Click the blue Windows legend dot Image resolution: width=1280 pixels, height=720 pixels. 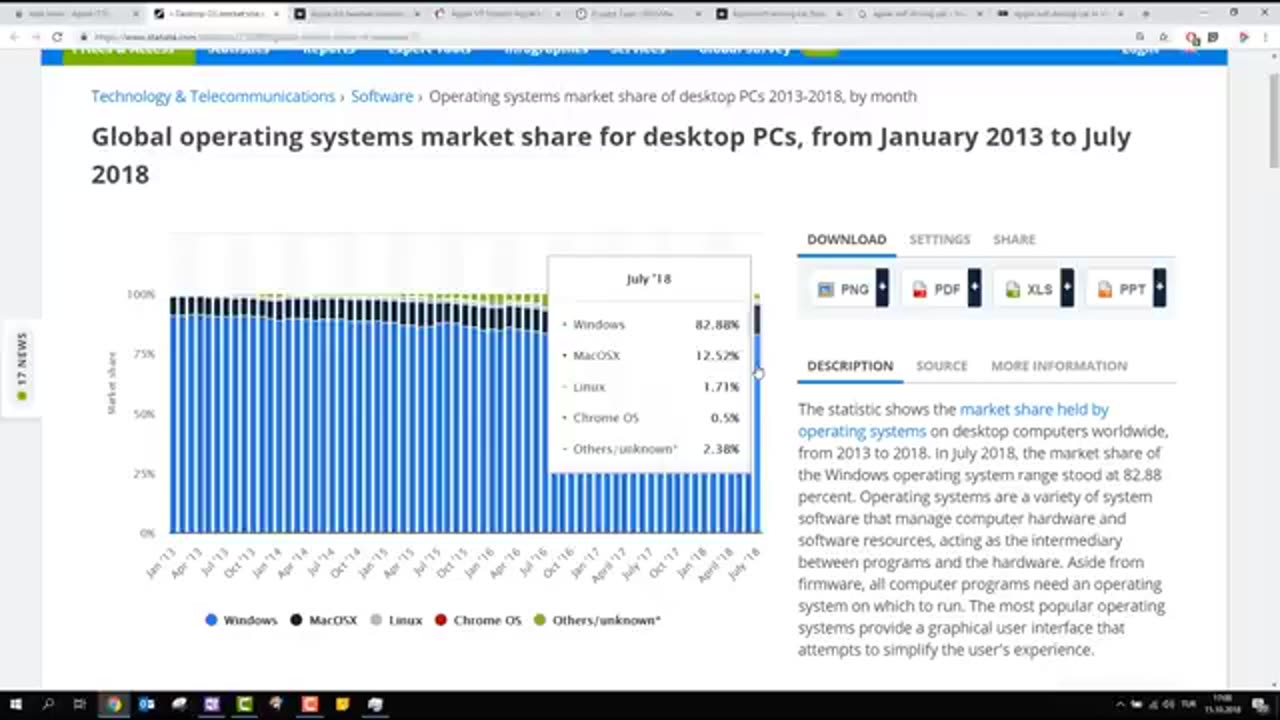pyautogui.click(x=211, y=620)
